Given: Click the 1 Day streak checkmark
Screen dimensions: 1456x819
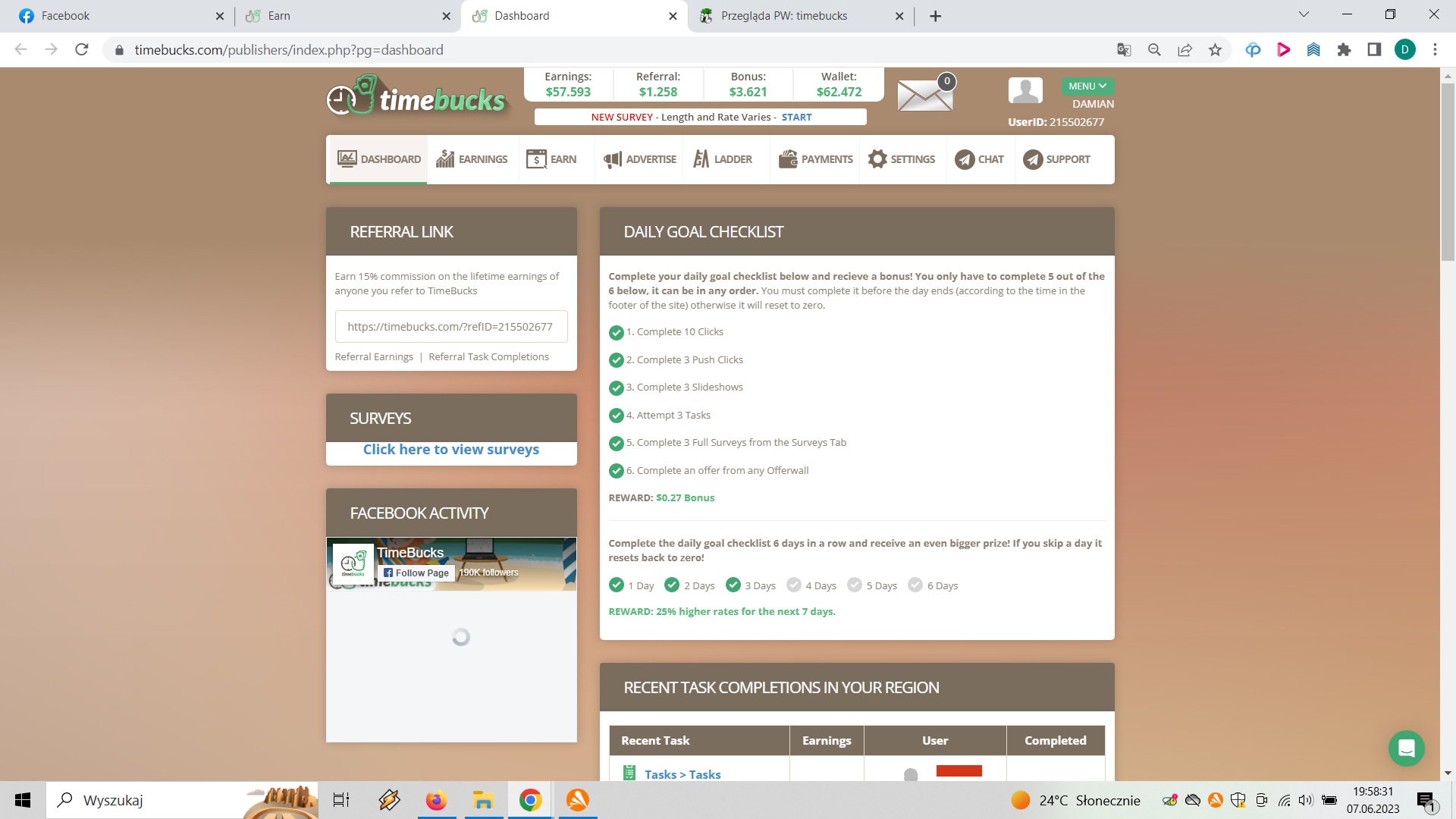Looking at the screenshot, I should coord(616,585).
